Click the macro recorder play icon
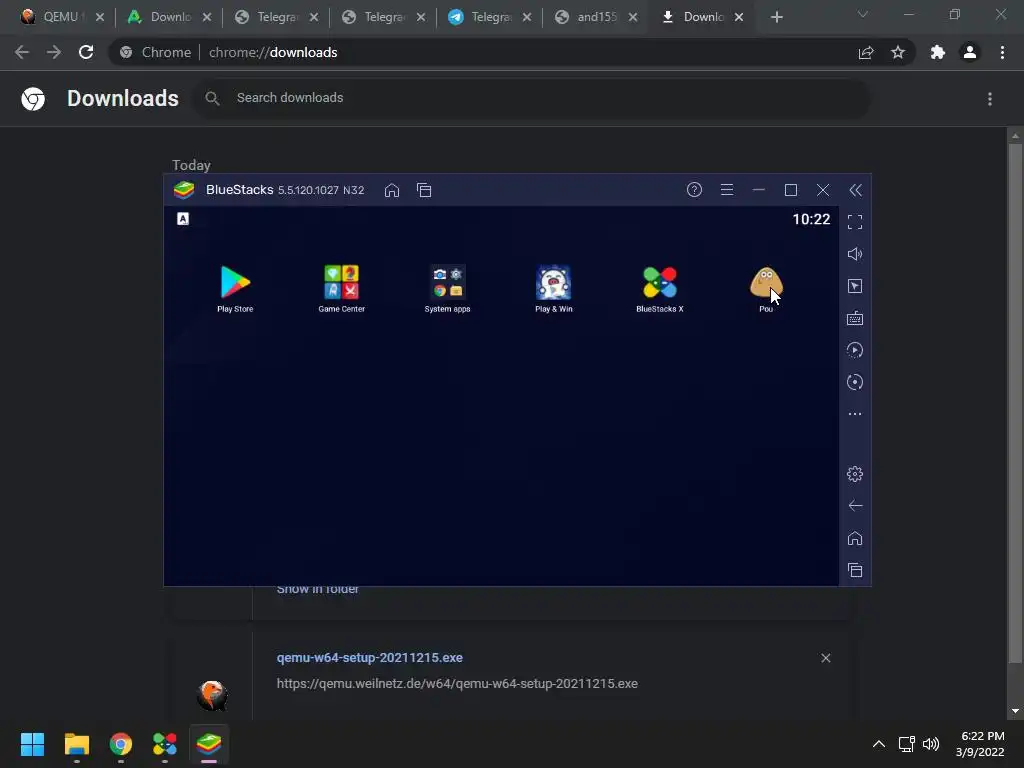The height and width of the screenshot is (768, 1024). pyautogui.click(x=855, y=350)
